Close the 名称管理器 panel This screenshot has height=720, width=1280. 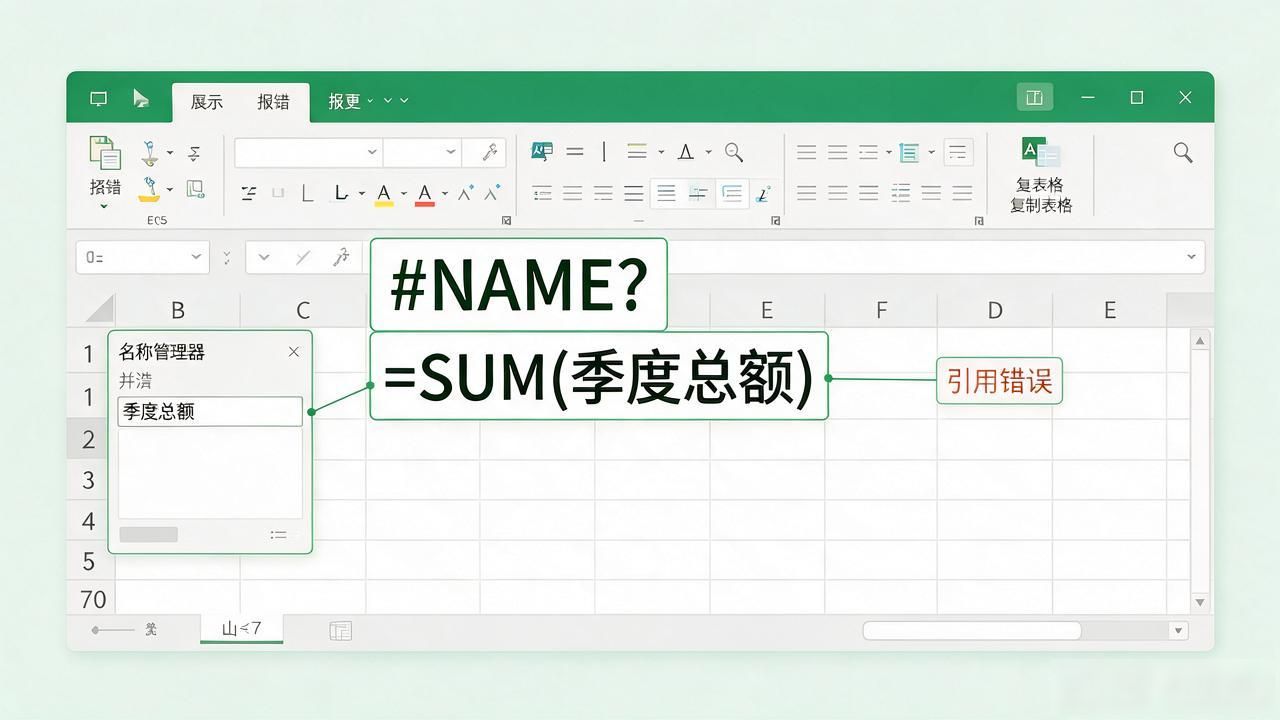pyautogui.click(x=293, y=351)
